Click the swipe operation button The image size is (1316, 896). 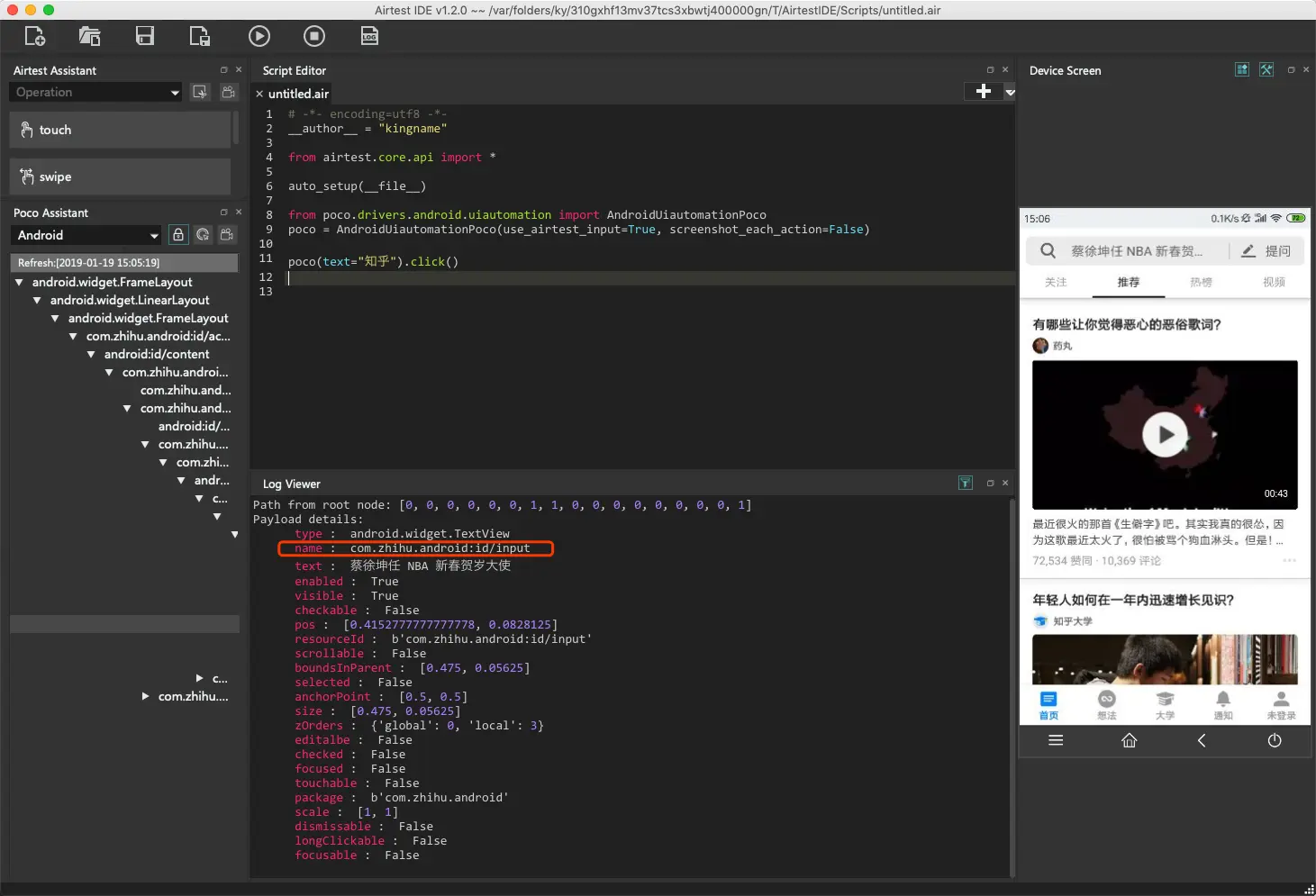120,176
